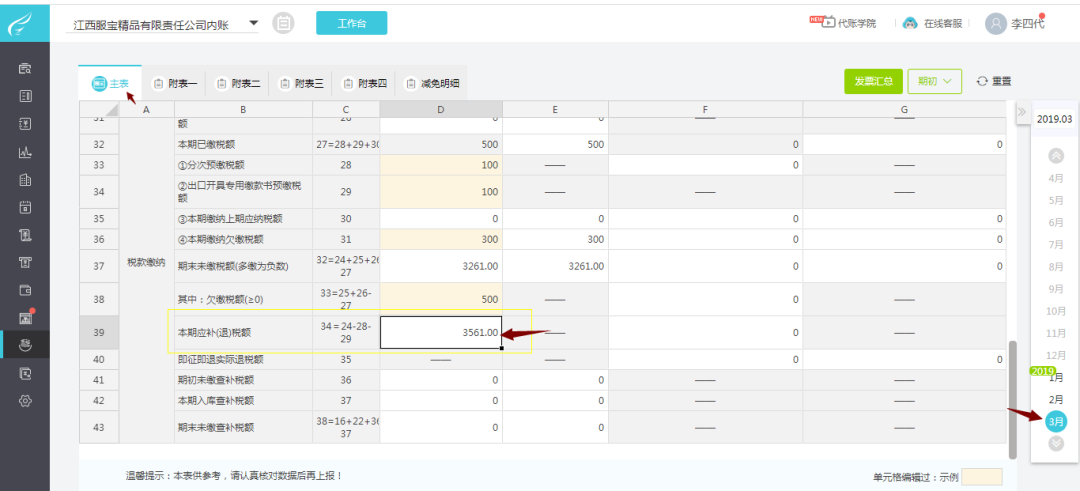The height and width of the screenshot is (491, 1080).
Task: Click cell 本期入库查补税额
Action: tap(243, 401)
